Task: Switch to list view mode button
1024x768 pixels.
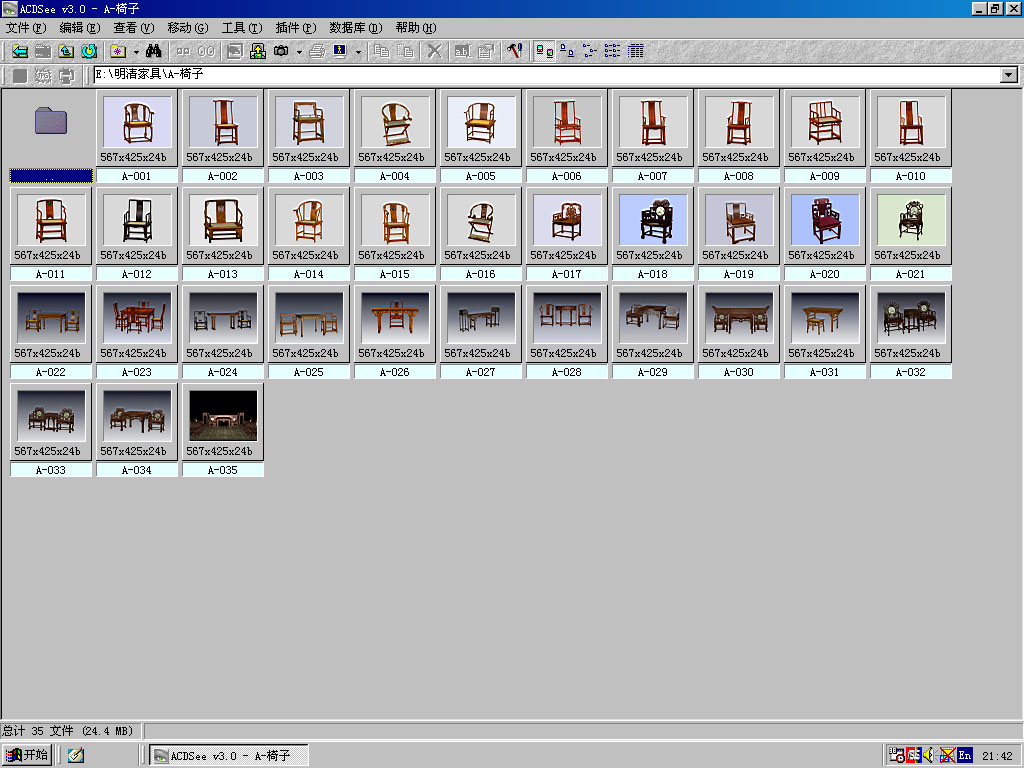Action: tap(613, 51)
